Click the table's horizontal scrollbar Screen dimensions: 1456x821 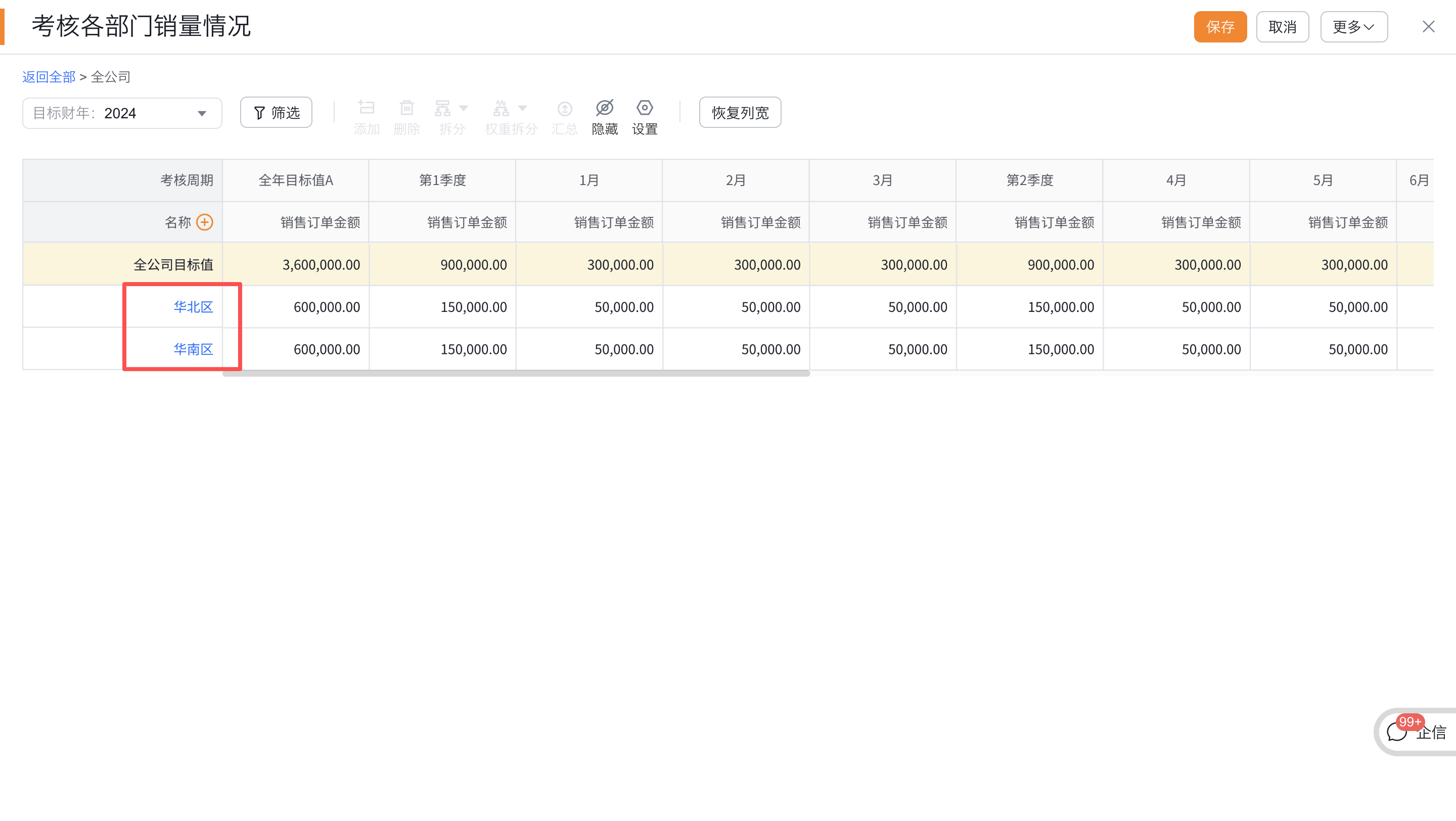coord(516,374)
